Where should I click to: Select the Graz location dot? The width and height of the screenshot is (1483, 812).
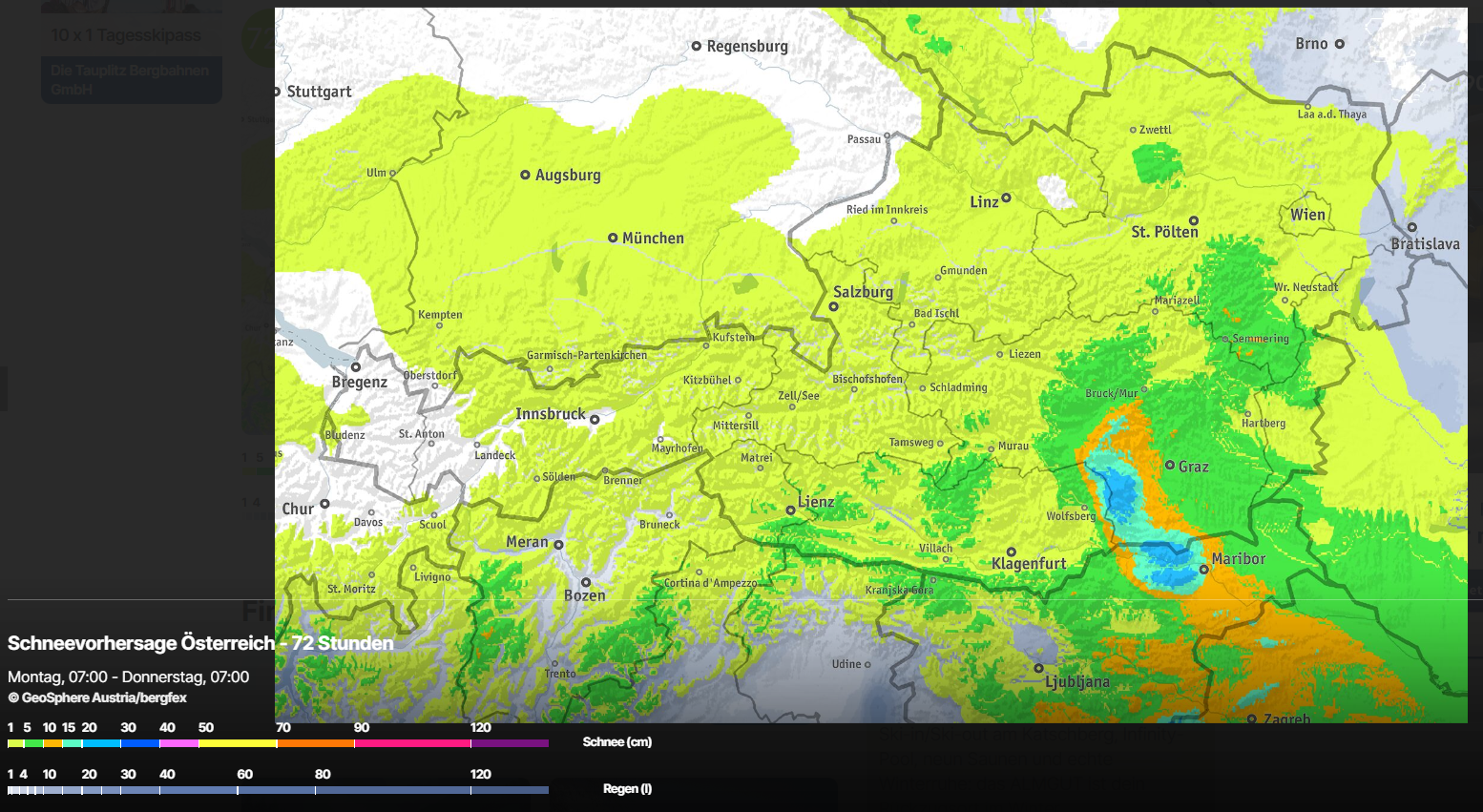point(1170,465)
